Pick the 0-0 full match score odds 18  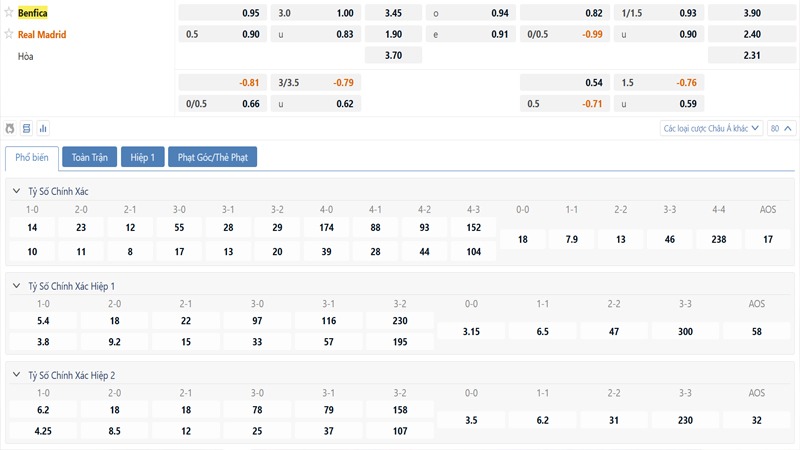pos(523,240)
